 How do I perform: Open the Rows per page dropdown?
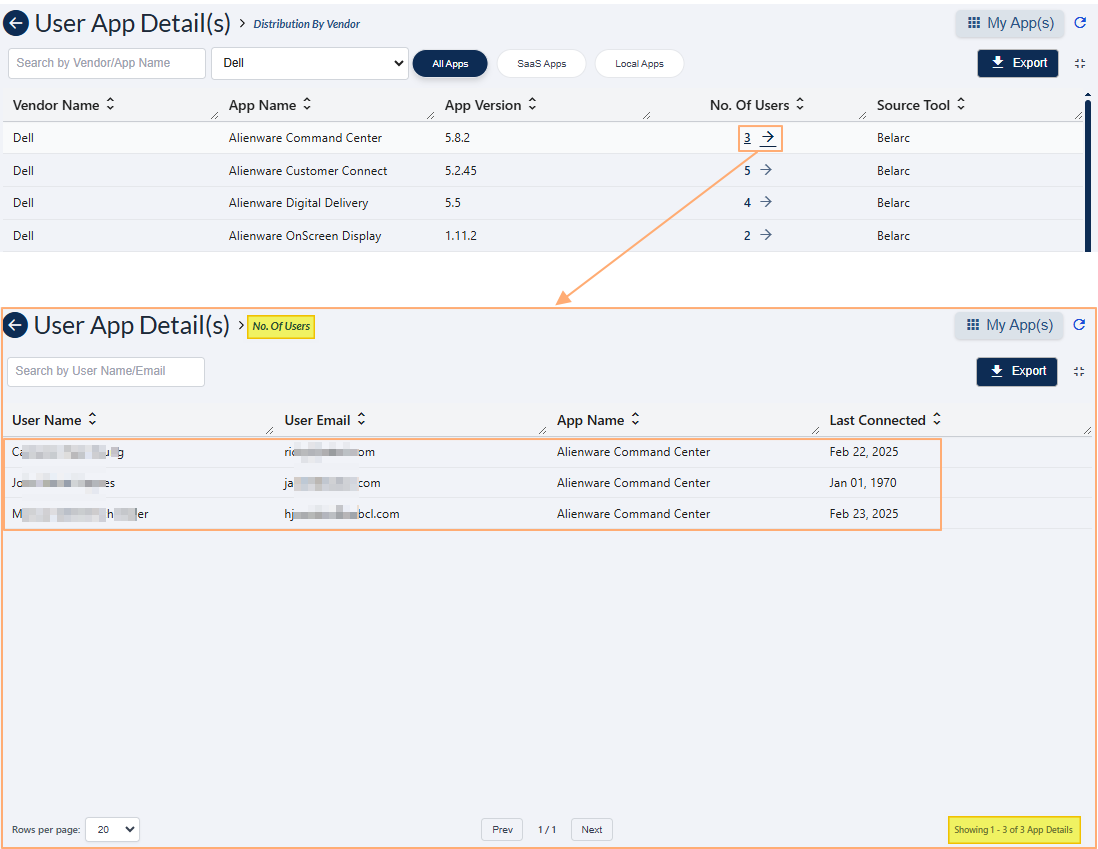coord(112,829)
